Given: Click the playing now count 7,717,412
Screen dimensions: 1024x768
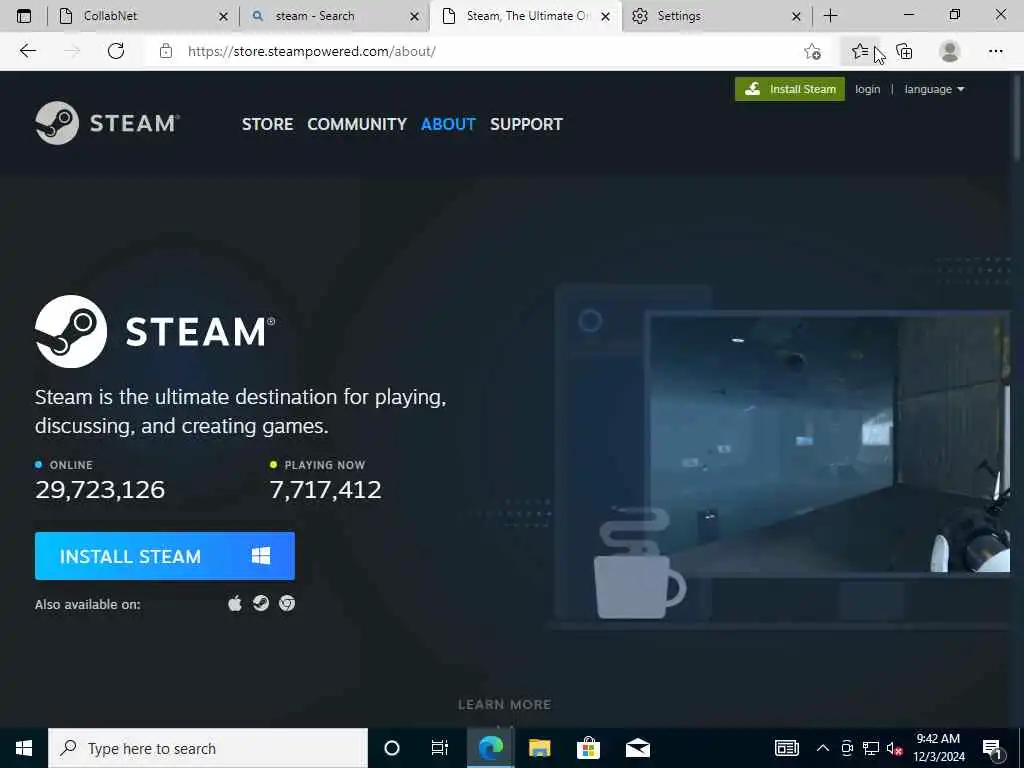Looking at the screenshot, I should point(325,490).
